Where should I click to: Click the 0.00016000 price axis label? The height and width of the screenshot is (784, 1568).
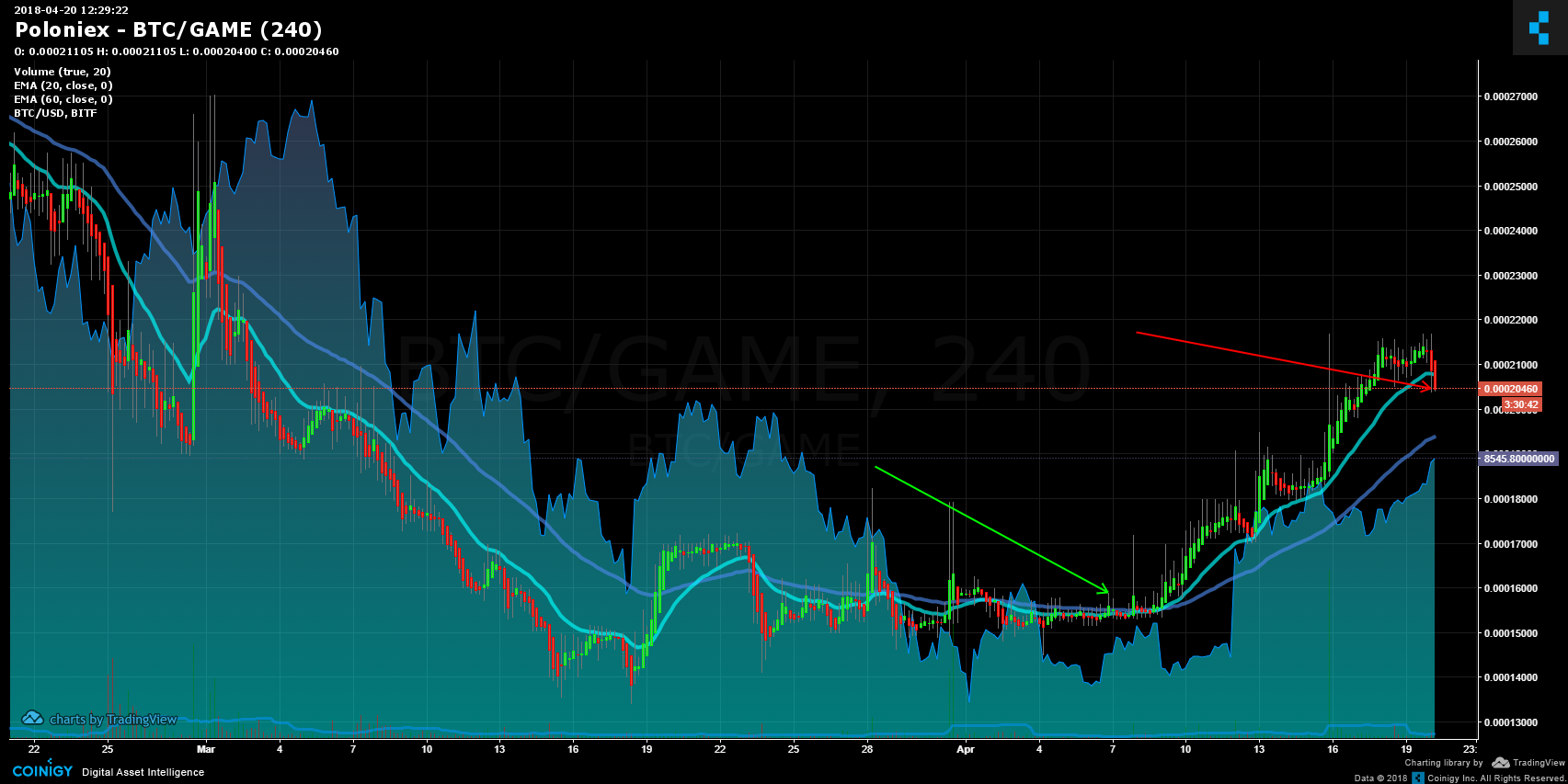(x=1510, y=588)
